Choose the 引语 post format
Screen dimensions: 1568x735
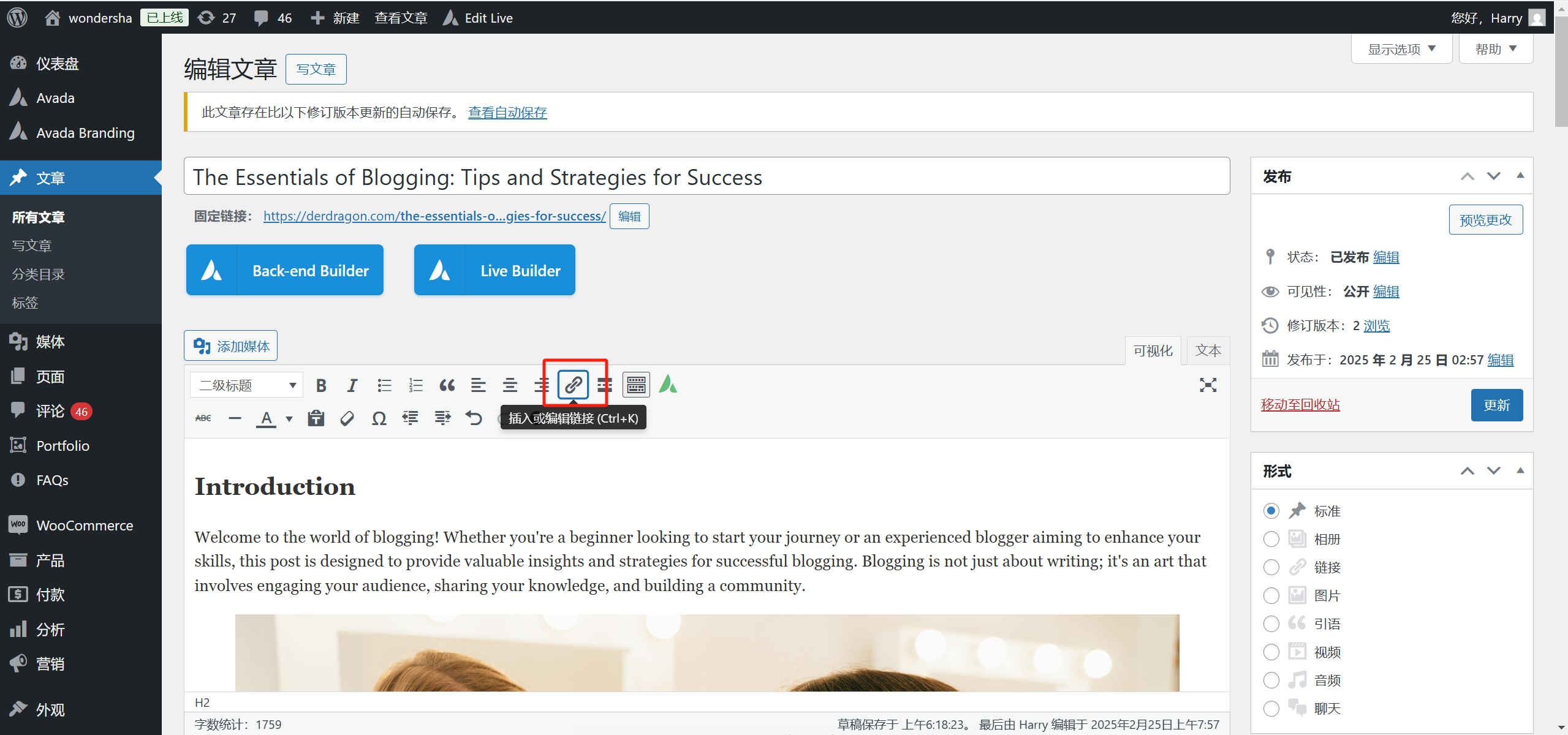point(1271,623)
